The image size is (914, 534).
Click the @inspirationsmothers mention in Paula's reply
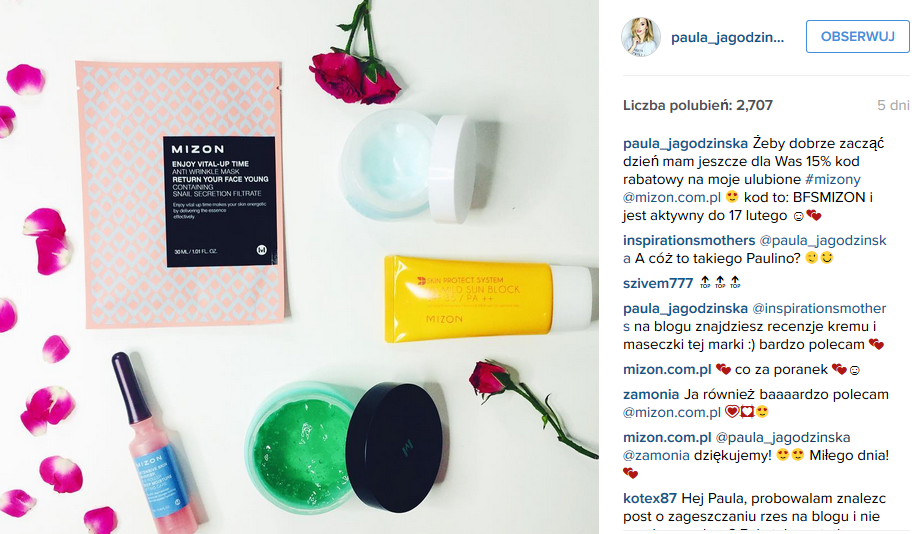[755, 317]
